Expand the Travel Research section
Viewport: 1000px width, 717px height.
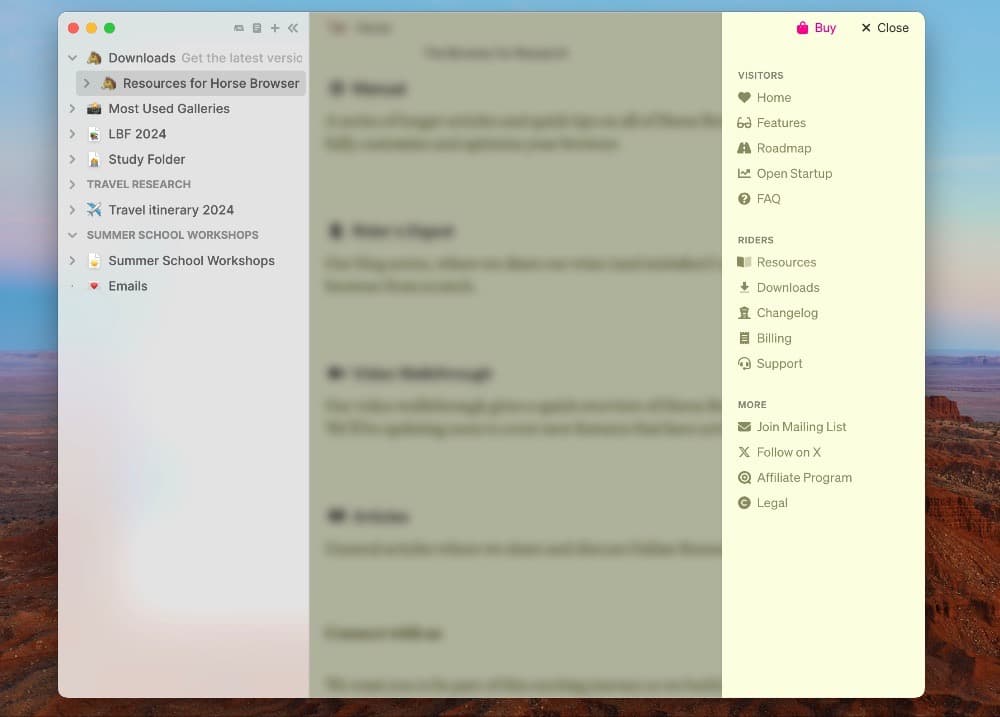pyautogui.click(x=72, y=185)
